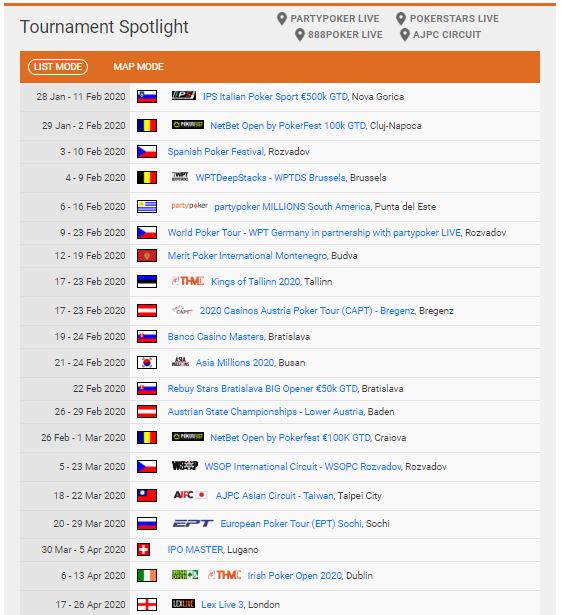Click the Asia Millions logo icon

(x=180, y=362)
